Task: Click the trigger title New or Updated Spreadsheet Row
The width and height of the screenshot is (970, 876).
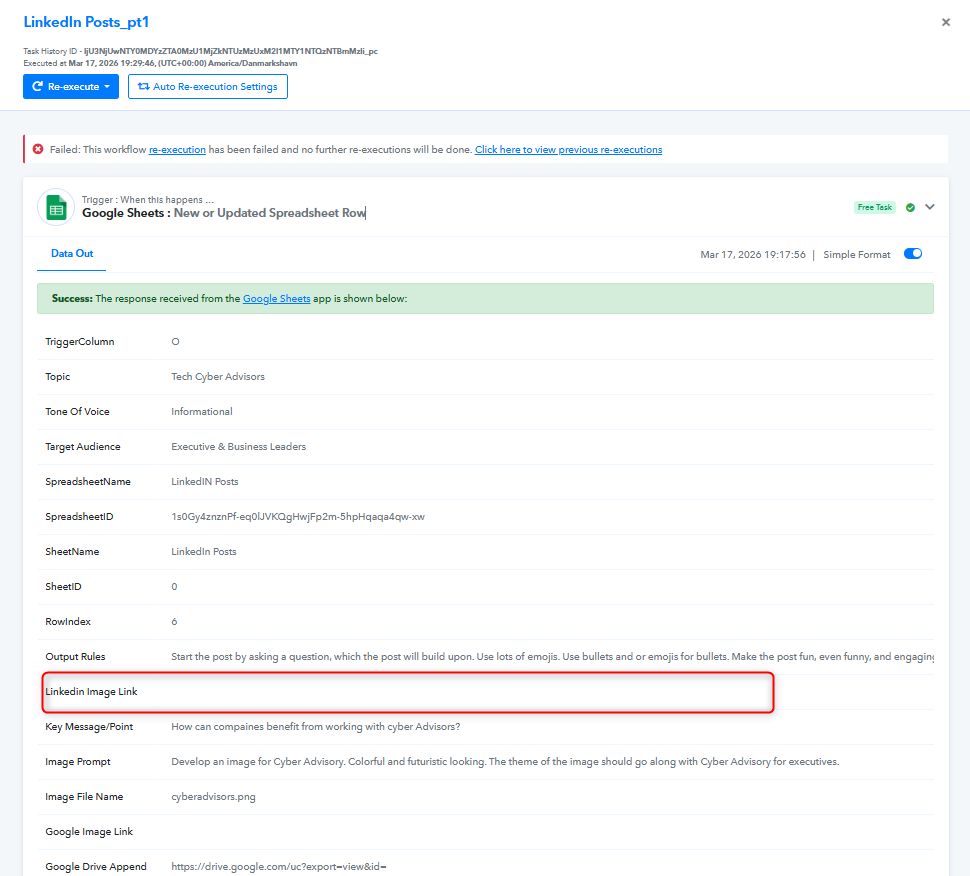Action: (x=270, y=213)
